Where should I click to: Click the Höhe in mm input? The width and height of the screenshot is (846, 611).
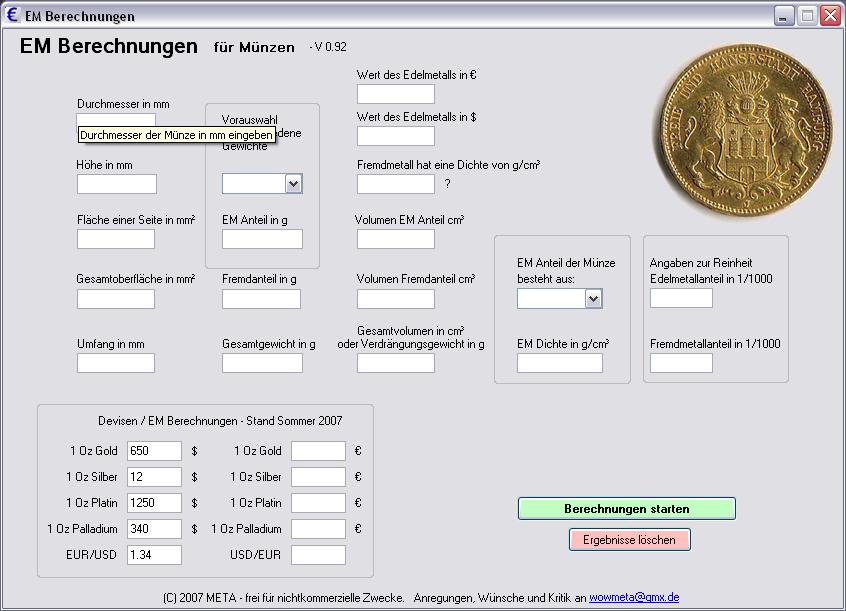tap(117, 184)
